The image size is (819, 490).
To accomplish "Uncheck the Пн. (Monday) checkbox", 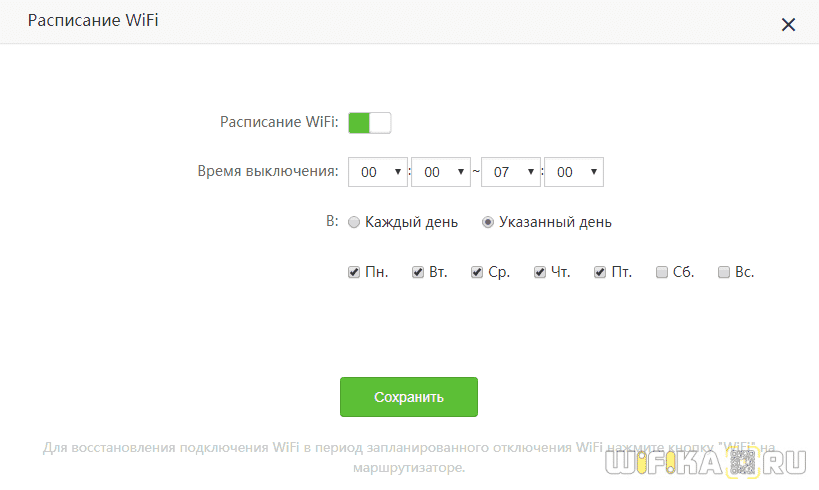I will (354, 272).
